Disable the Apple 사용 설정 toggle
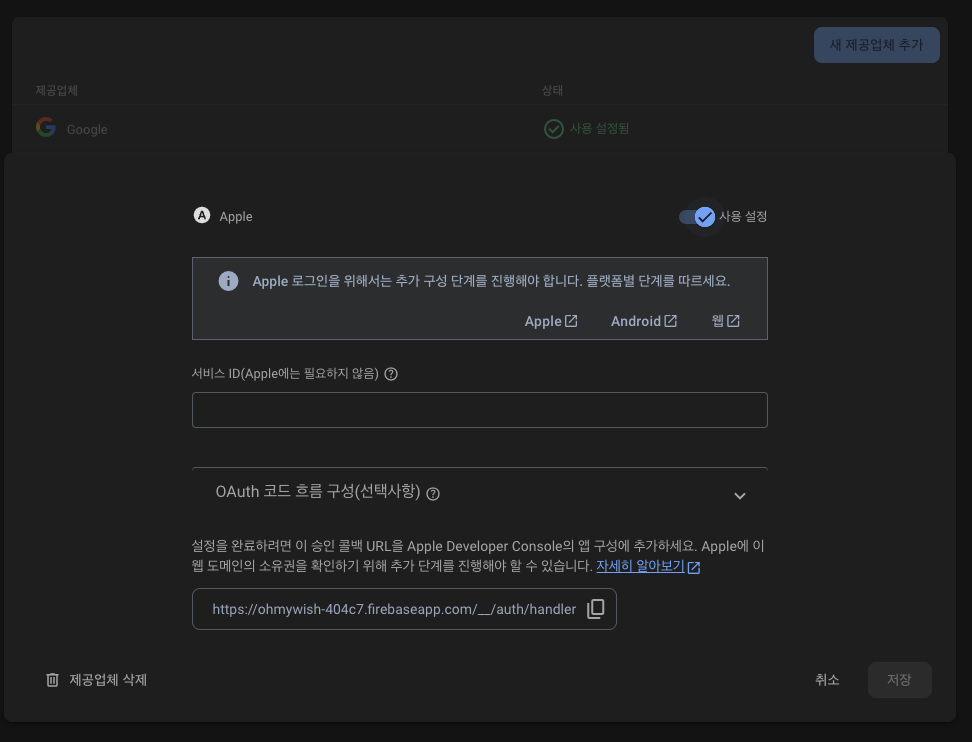Image resolution: width=972 pixels, height=742 pixels. (697, 216)
